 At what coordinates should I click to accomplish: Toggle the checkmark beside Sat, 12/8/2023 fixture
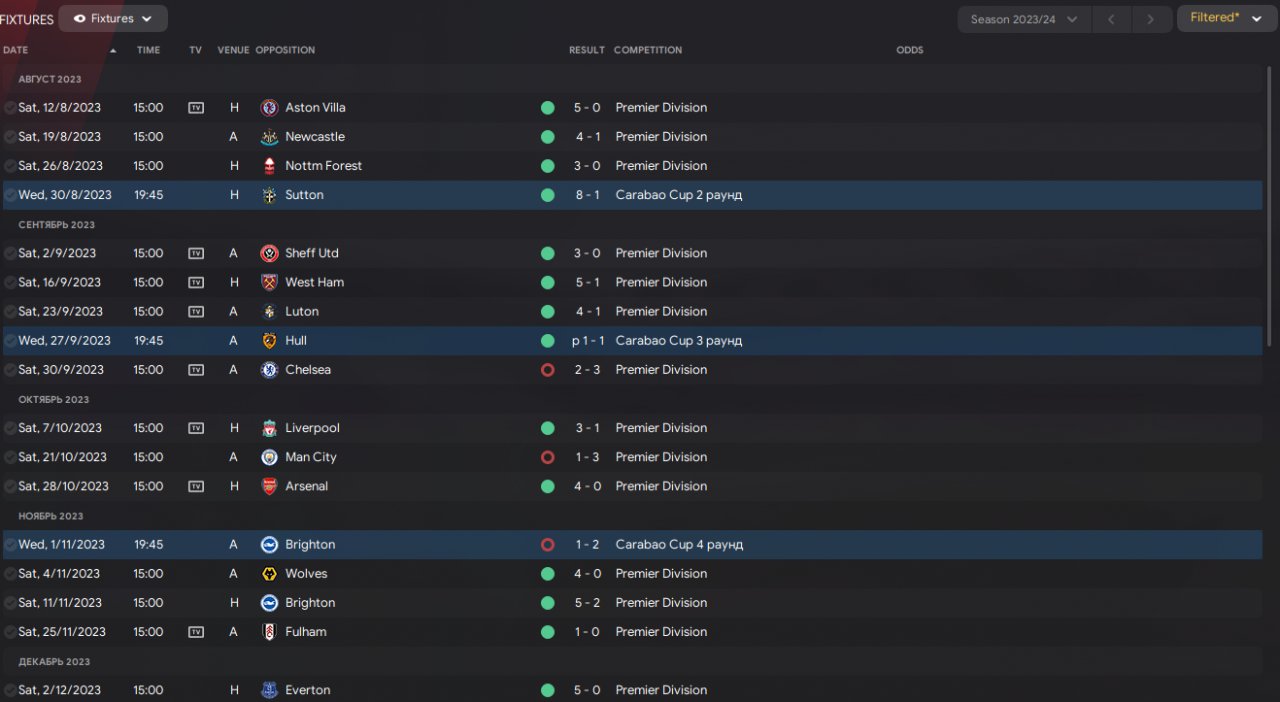(x=10, y=108)
